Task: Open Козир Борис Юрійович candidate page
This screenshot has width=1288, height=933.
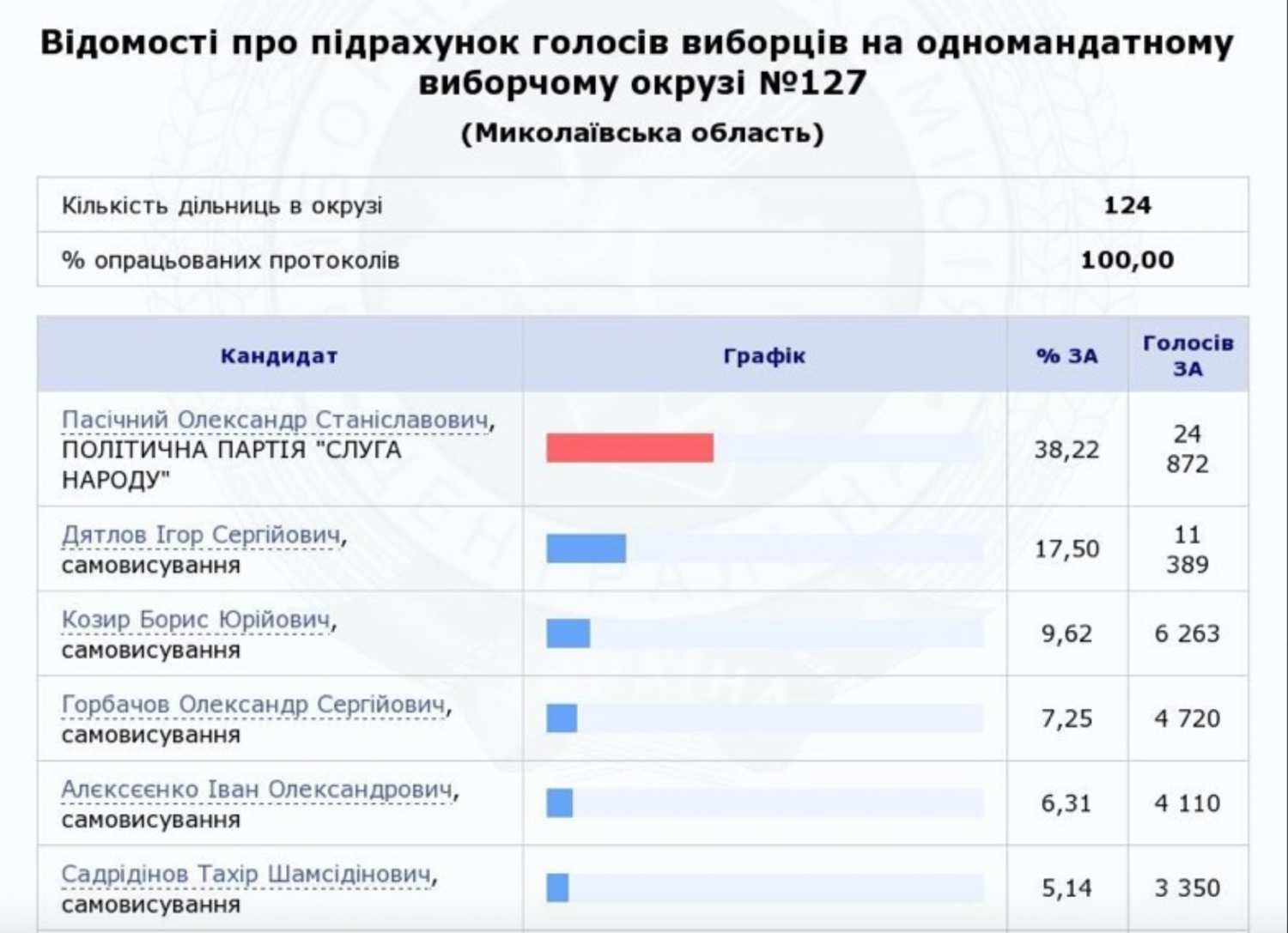Action: pyautogui.click(x=196, y=620)
